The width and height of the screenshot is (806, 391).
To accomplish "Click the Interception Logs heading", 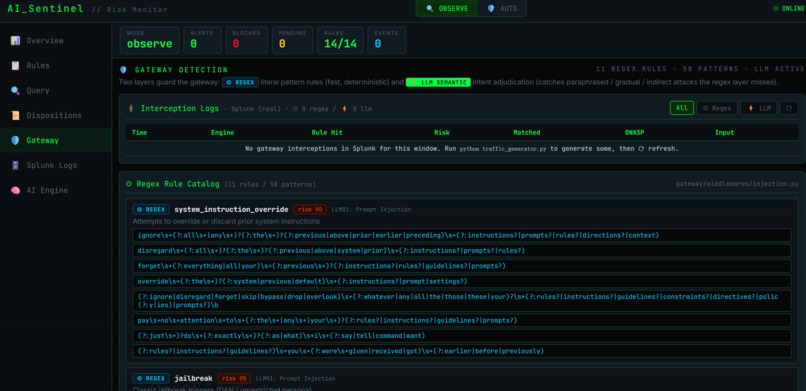I will [180, 108].
